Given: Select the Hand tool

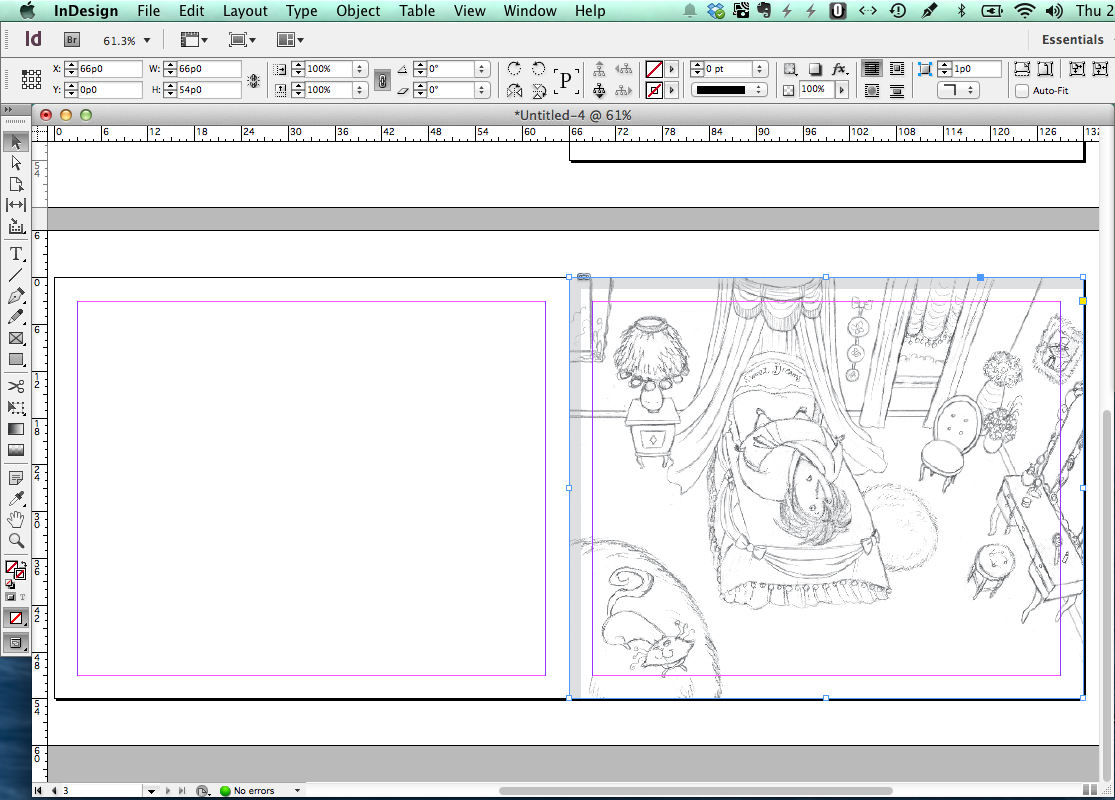Looking at the screenshot, I should tap(16, 520).
